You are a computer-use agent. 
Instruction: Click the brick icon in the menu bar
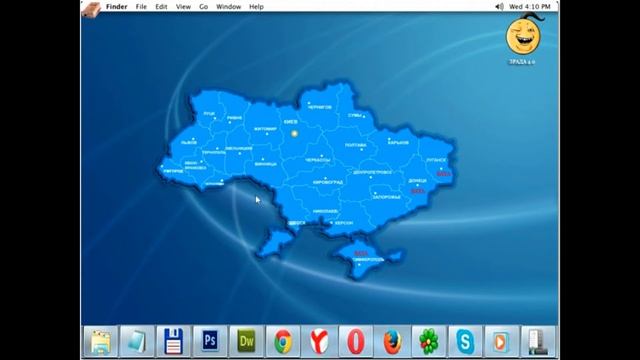click(x=91, y=9)
